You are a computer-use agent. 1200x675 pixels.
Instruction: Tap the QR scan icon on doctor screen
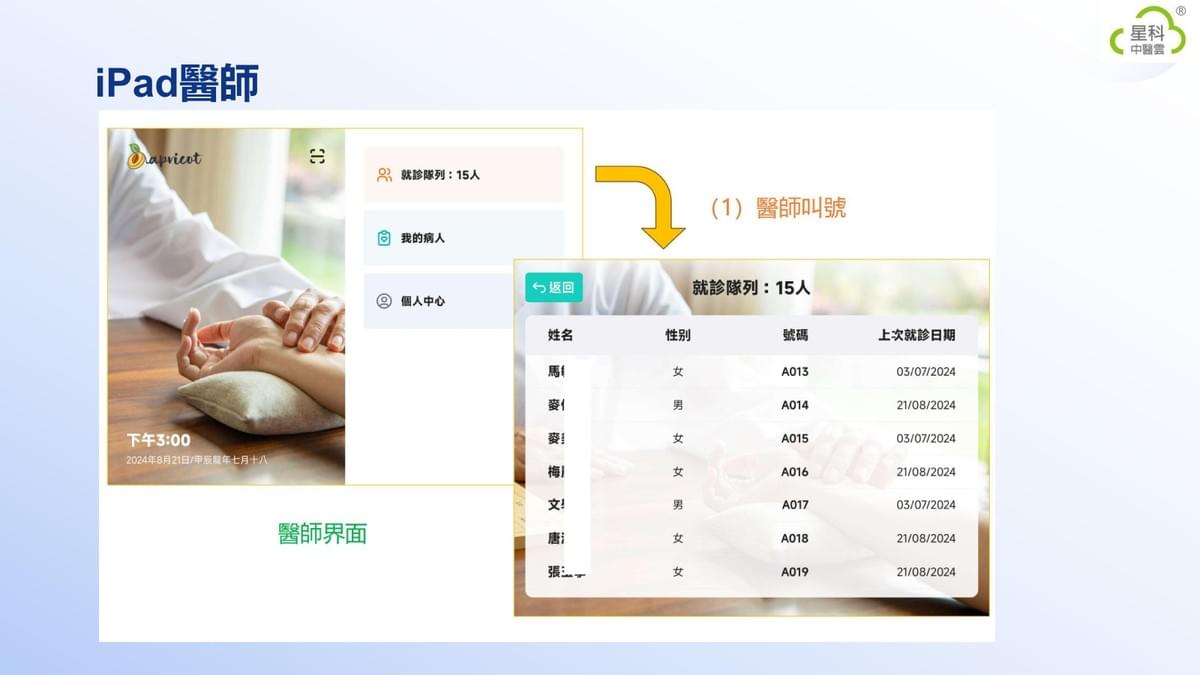point(317,156)
